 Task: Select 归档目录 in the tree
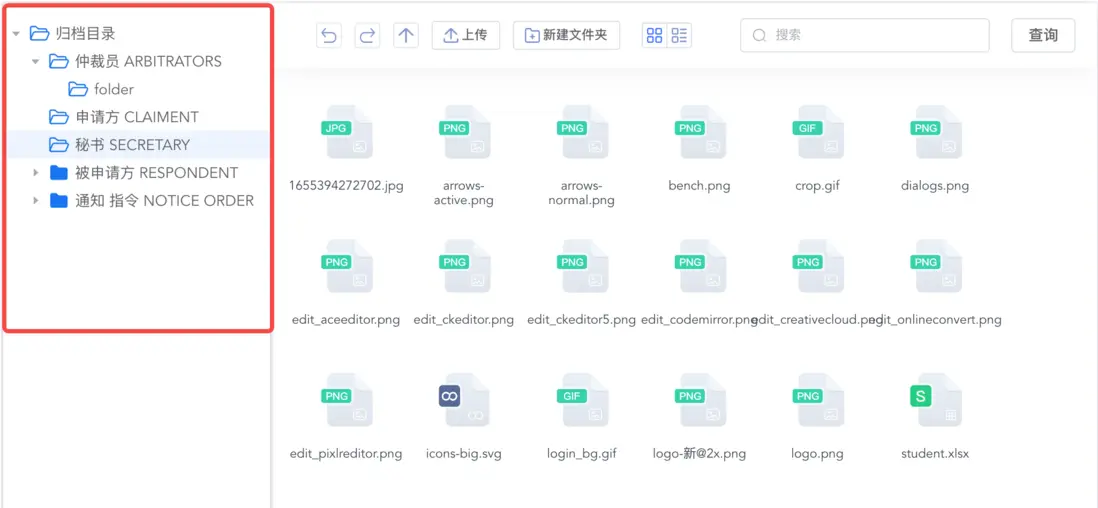click(85, 33)
